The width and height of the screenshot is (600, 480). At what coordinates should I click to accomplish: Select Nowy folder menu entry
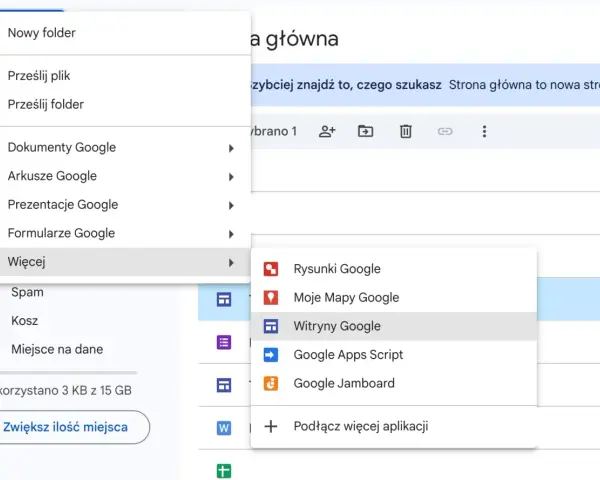coord(125,33)
